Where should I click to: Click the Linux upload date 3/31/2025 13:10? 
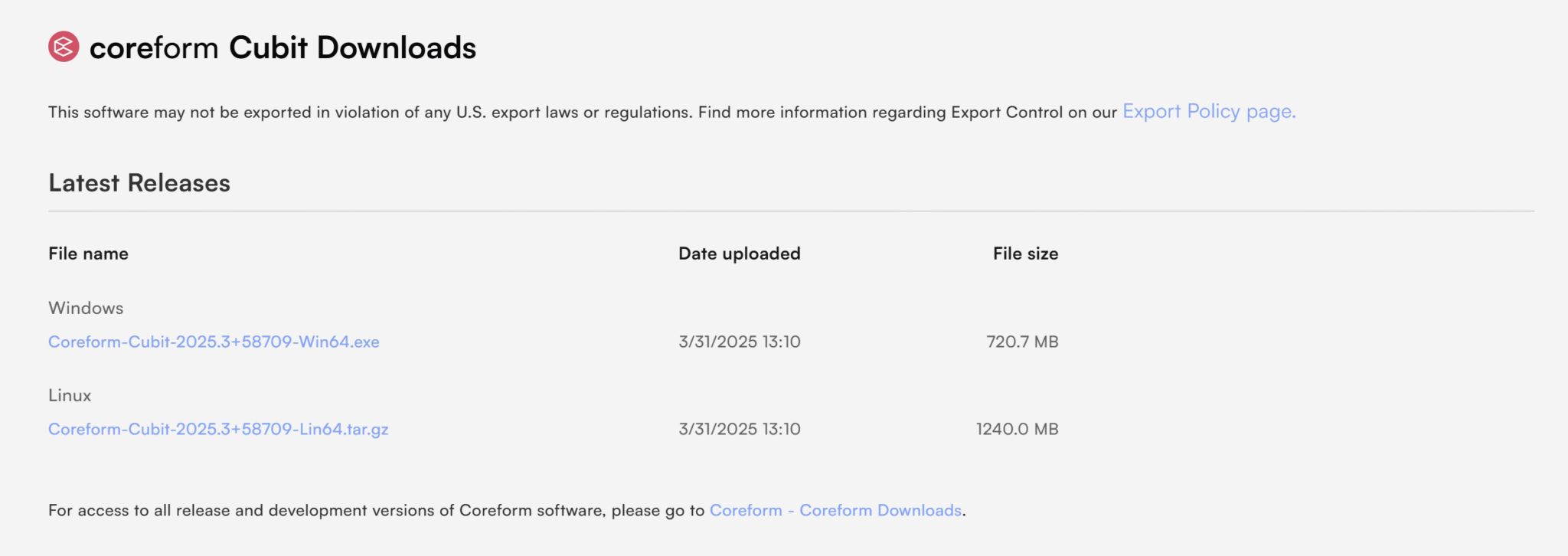click(739, 430)
